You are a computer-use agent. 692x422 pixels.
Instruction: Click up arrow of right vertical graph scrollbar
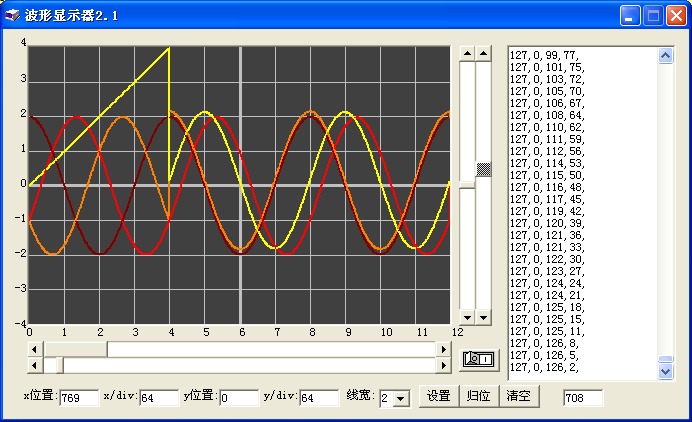(484, 54)
